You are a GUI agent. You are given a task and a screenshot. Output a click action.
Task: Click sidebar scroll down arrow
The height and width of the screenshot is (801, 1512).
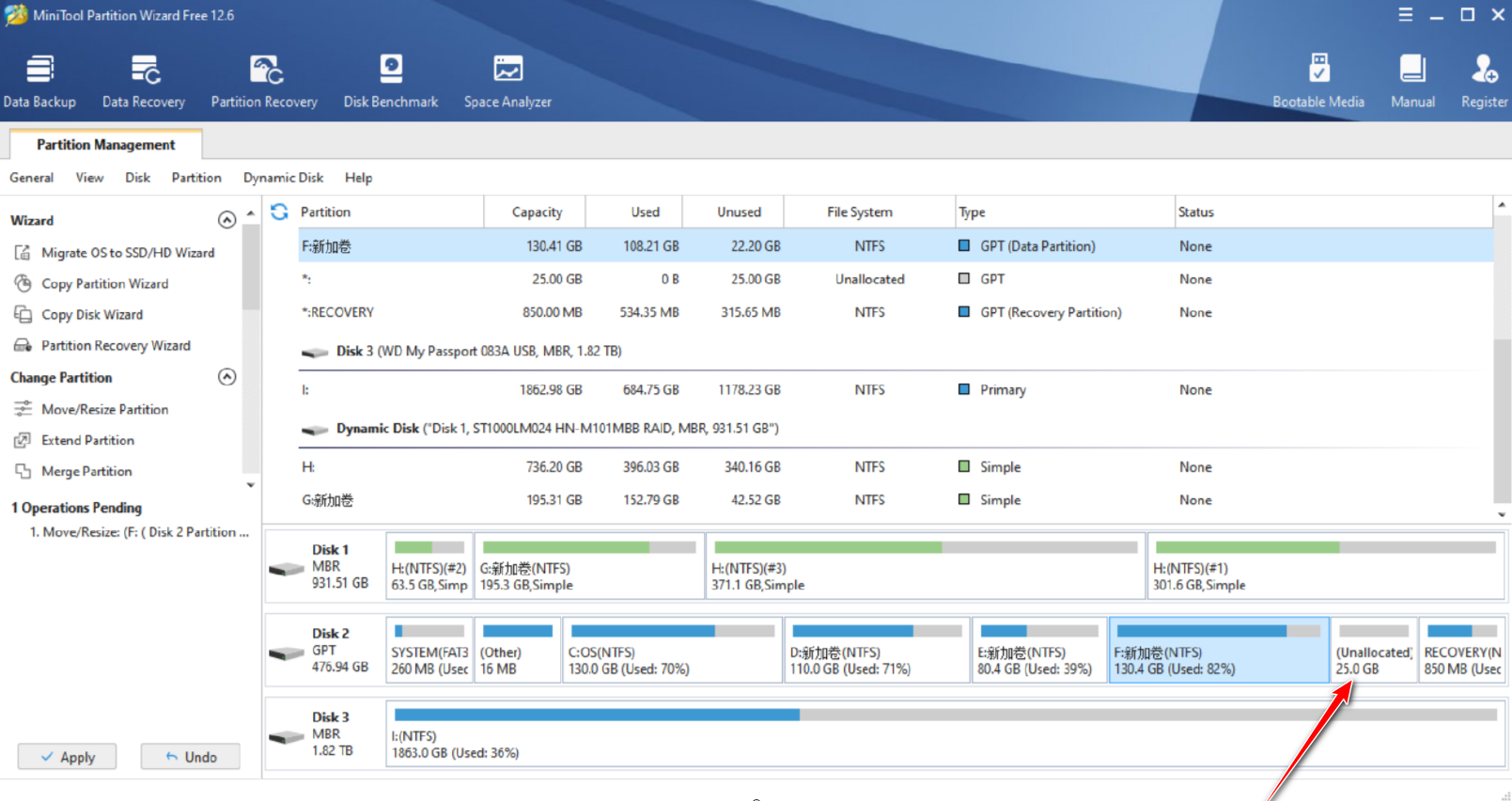pos(250,485)
